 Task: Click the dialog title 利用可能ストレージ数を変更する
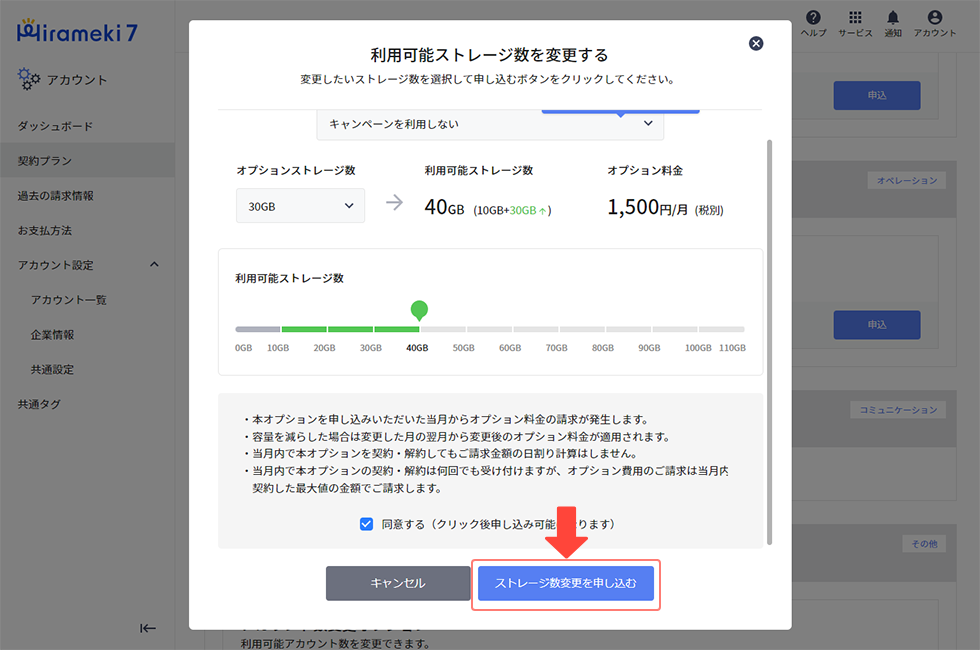click(489, 55)
